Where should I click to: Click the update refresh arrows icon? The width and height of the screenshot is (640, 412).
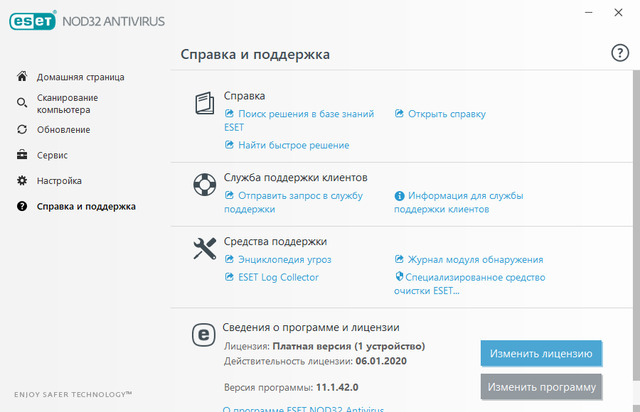click(23, 130)
